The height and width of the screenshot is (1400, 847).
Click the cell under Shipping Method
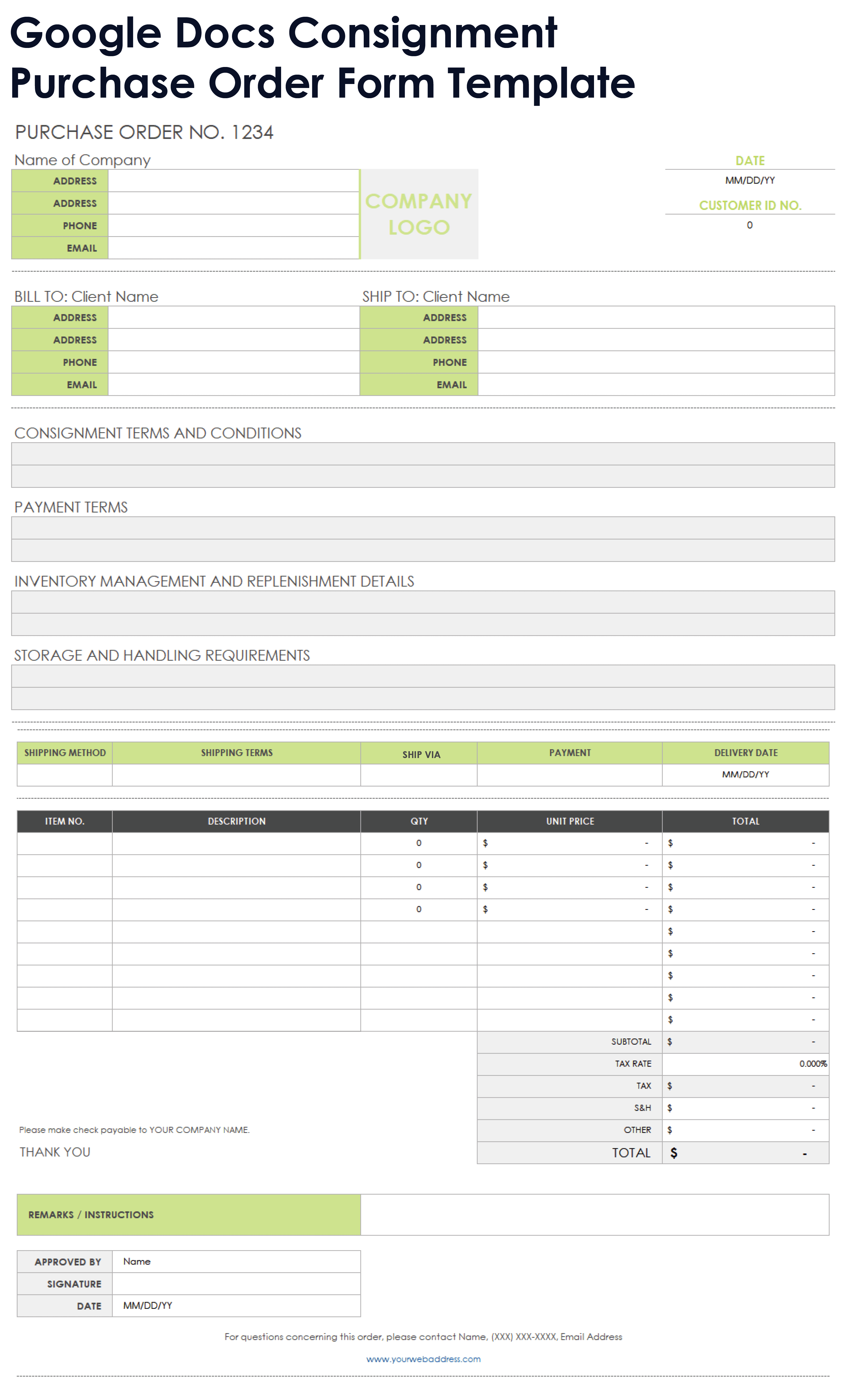point(64,775)
